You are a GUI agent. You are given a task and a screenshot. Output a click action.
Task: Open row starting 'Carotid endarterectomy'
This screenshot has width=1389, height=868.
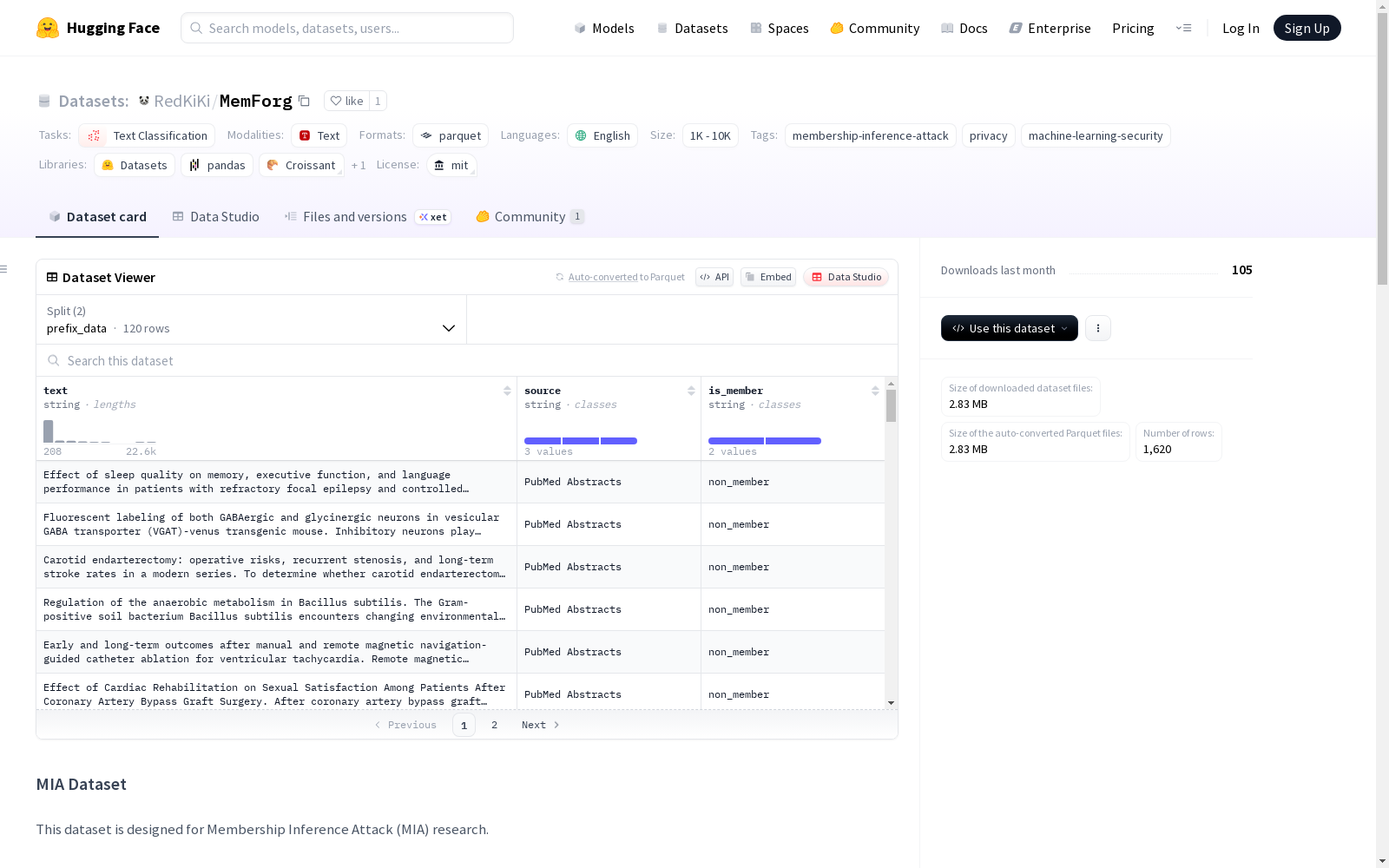(460, 567)
